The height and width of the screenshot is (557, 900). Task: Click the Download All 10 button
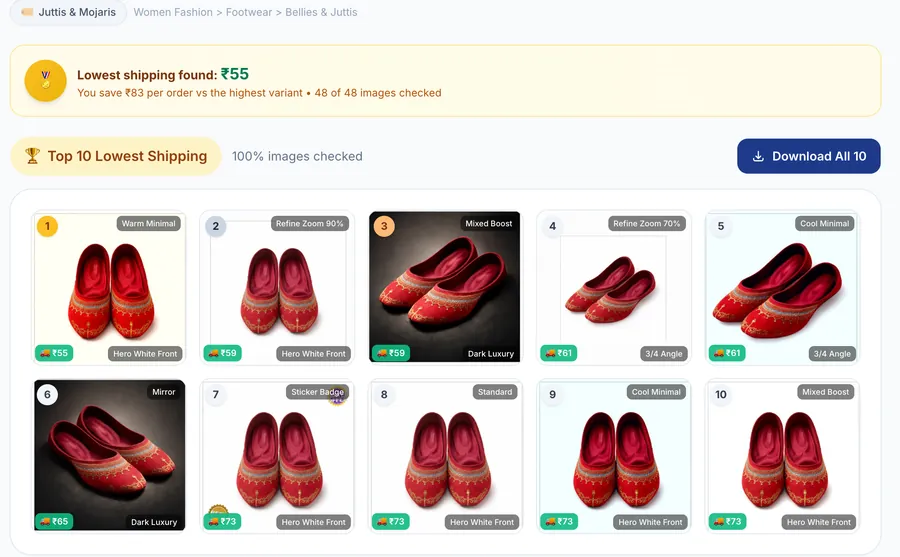808,156
